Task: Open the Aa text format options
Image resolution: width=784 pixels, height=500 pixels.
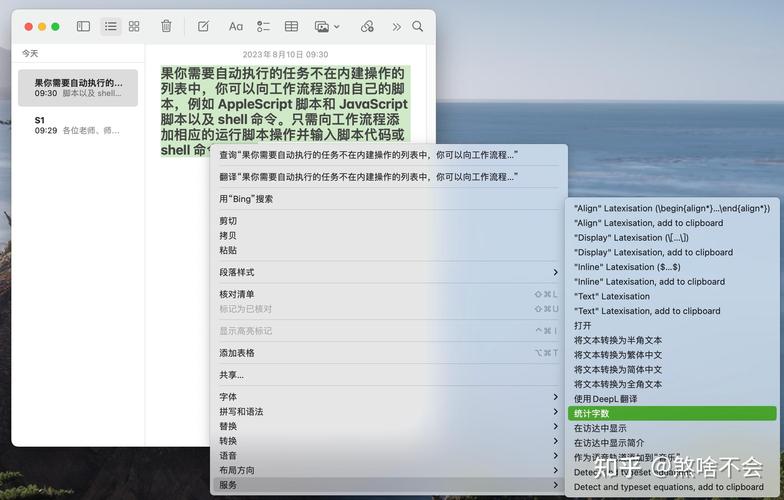Action: [236, 26]
